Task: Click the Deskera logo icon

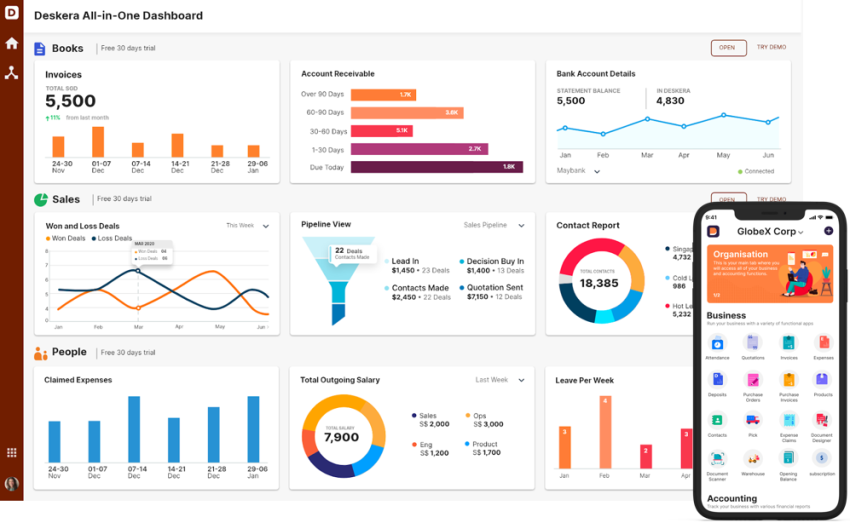Action: click(x=12, y=13)
